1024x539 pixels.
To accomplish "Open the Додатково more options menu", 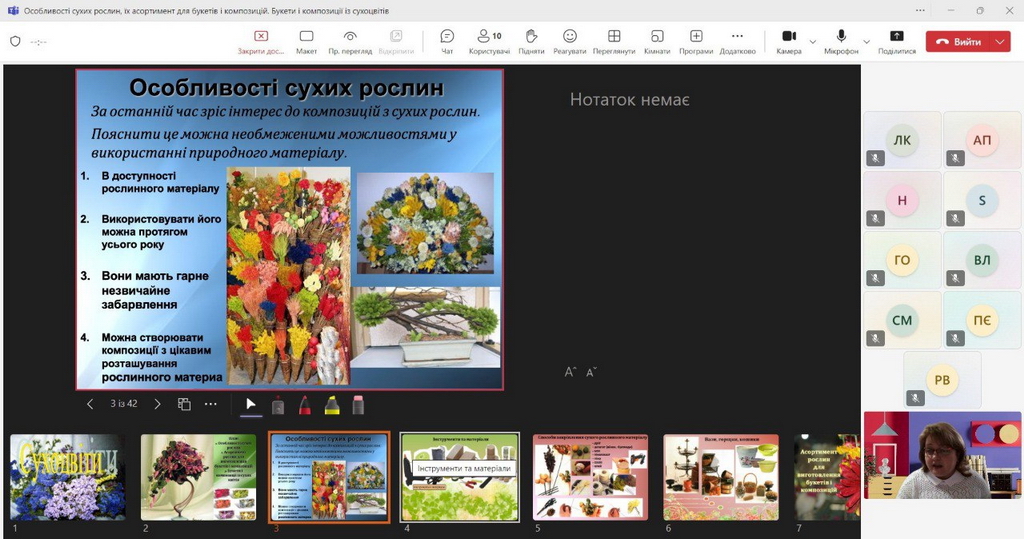I will [x=737, y=41].
